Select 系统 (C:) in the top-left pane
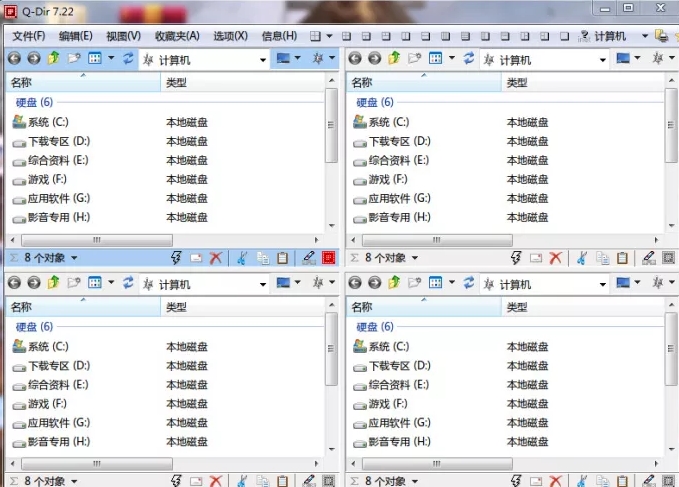Screen dimensions: 679x487 point(41,122)
